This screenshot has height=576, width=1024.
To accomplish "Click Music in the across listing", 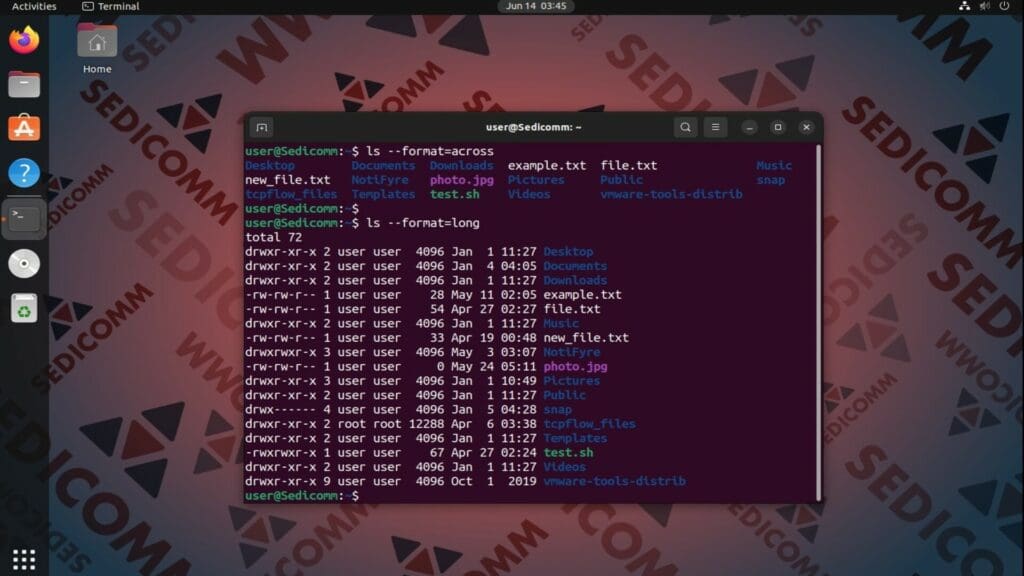I will tap(774, 165).
